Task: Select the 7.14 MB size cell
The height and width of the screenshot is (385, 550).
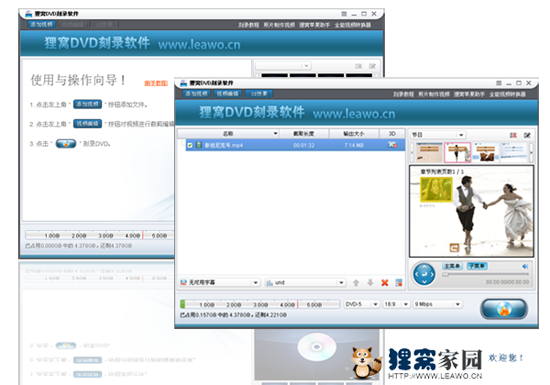Action: coord(354,145)
